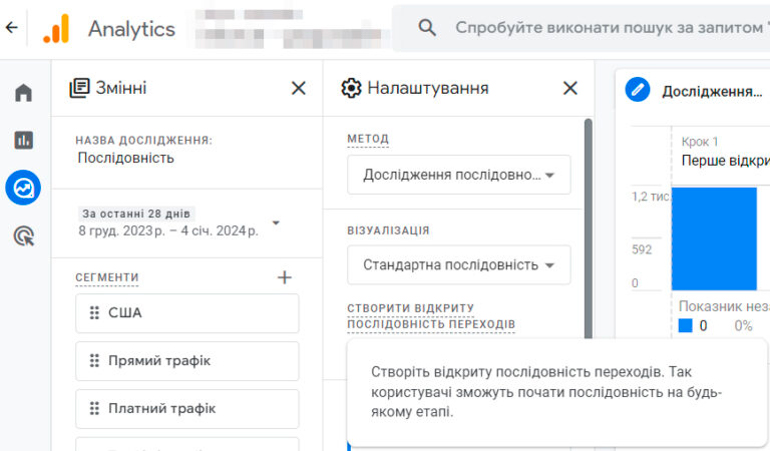Open the Метод technique dropdown
The width and height of the screenshot is (770, 451).
(x=459, y=175)
